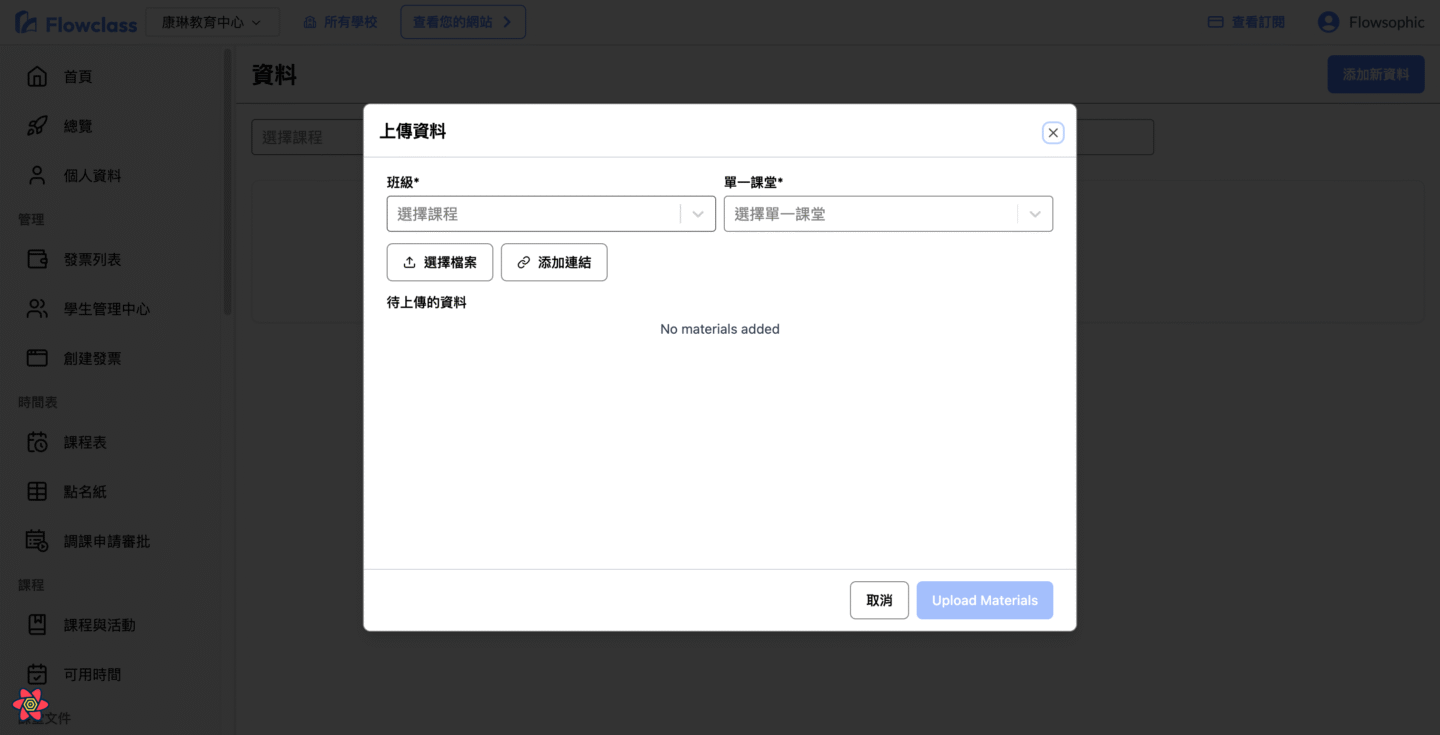Image resolution: width=1440 pixels, height=735 pixels.
Task: Click the home icon in the sidebar
Action: click(37, 77)
